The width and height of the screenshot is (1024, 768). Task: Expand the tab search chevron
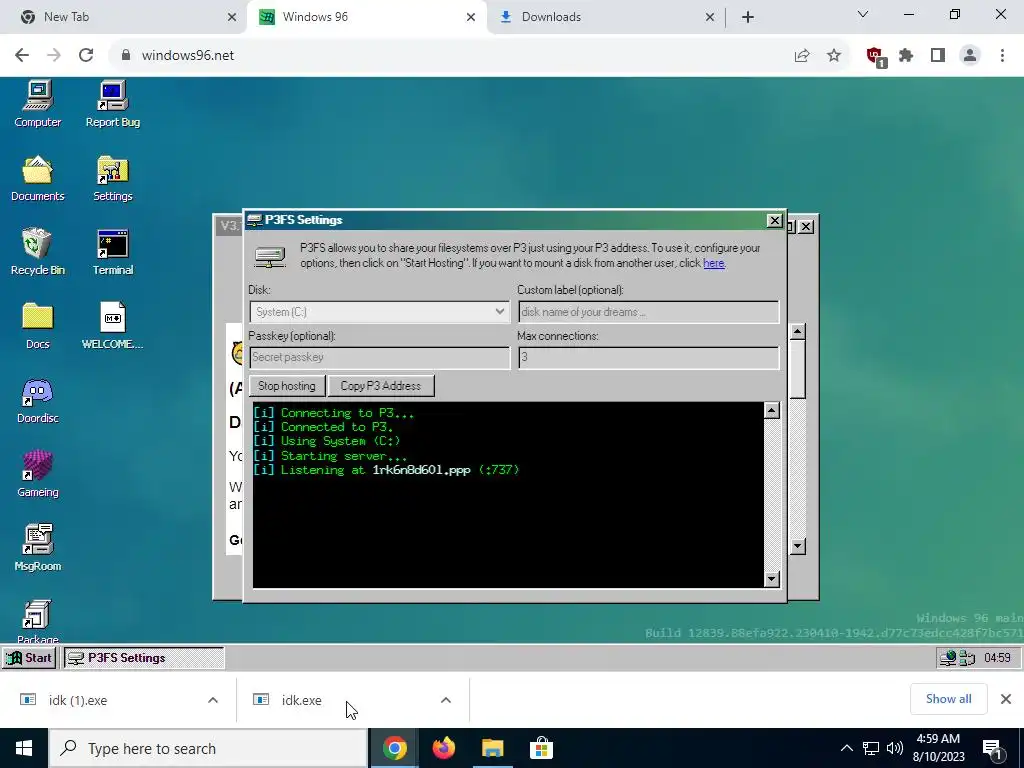(x=863, y=14)
